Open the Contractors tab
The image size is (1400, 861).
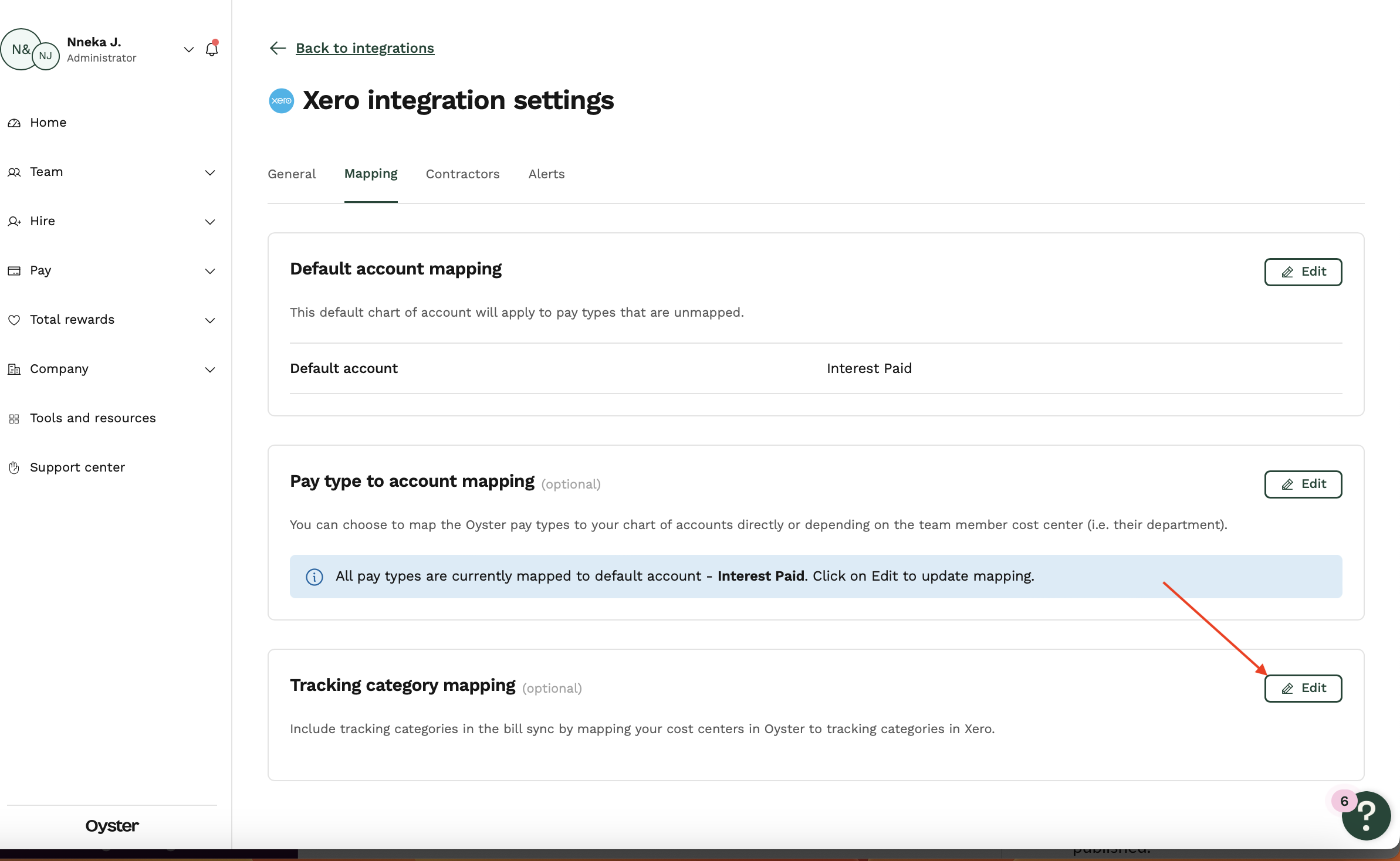pyautogui.click(x=463, y=174)
